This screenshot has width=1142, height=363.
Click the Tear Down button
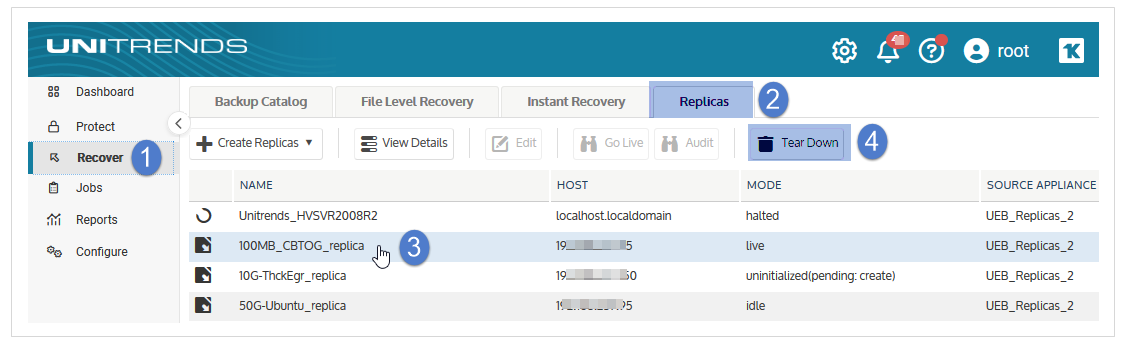pyautogui.click(x=799, y=143)
